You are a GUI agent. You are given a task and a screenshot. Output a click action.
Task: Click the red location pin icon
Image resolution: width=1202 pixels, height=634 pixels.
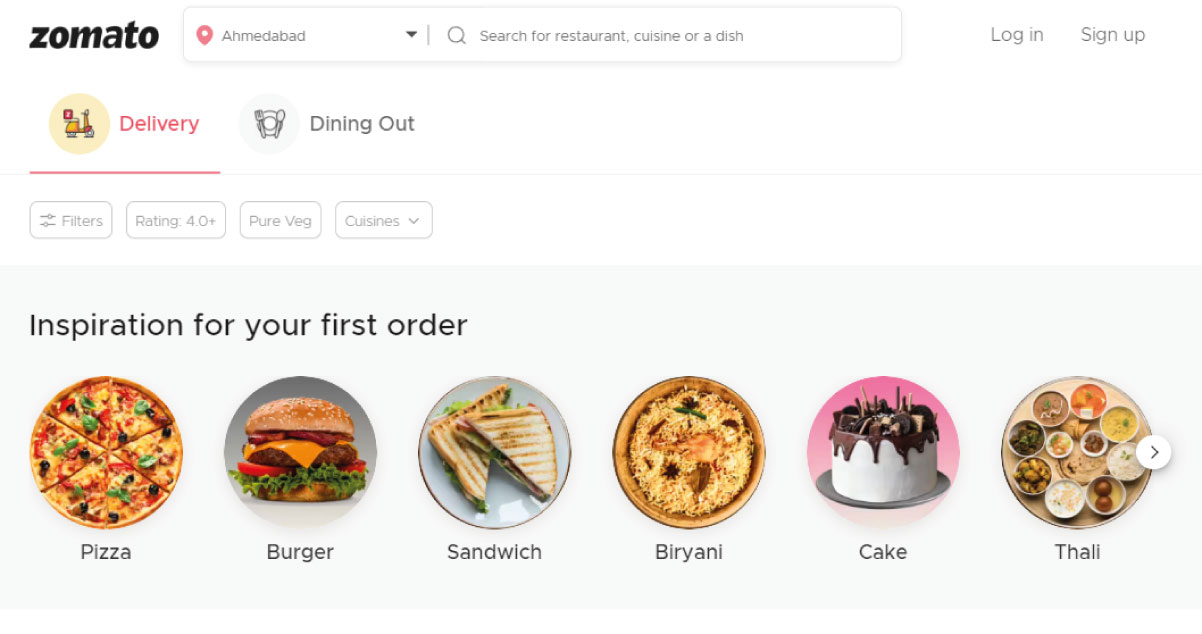click(205, 36)
